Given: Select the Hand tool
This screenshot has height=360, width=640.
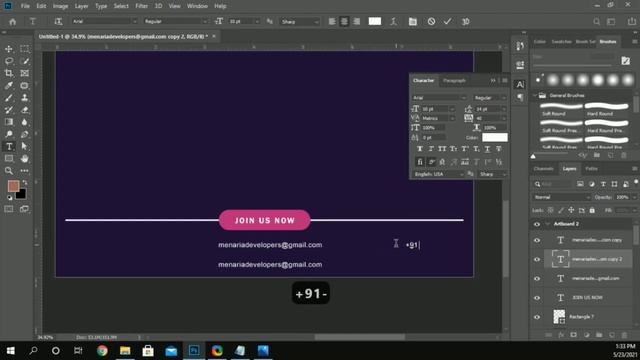Looking at the screenshot, I should tap(24, 158).
